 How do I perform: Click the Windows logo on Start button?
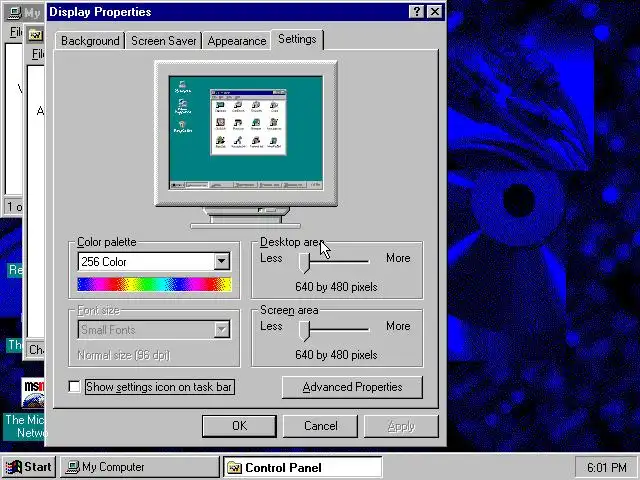point(13,467)
